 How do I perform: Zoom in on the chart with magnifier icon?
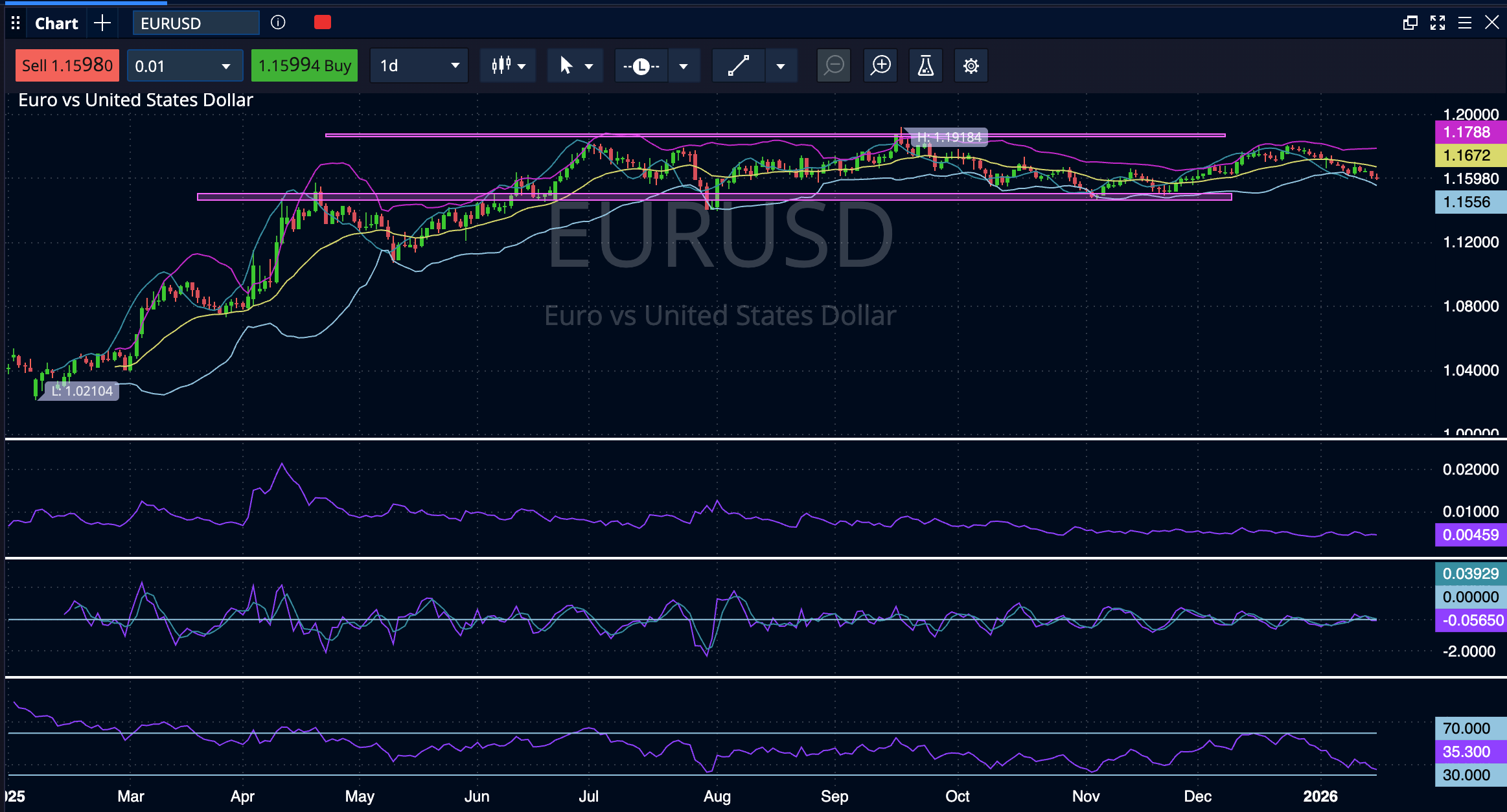(880, 65)
